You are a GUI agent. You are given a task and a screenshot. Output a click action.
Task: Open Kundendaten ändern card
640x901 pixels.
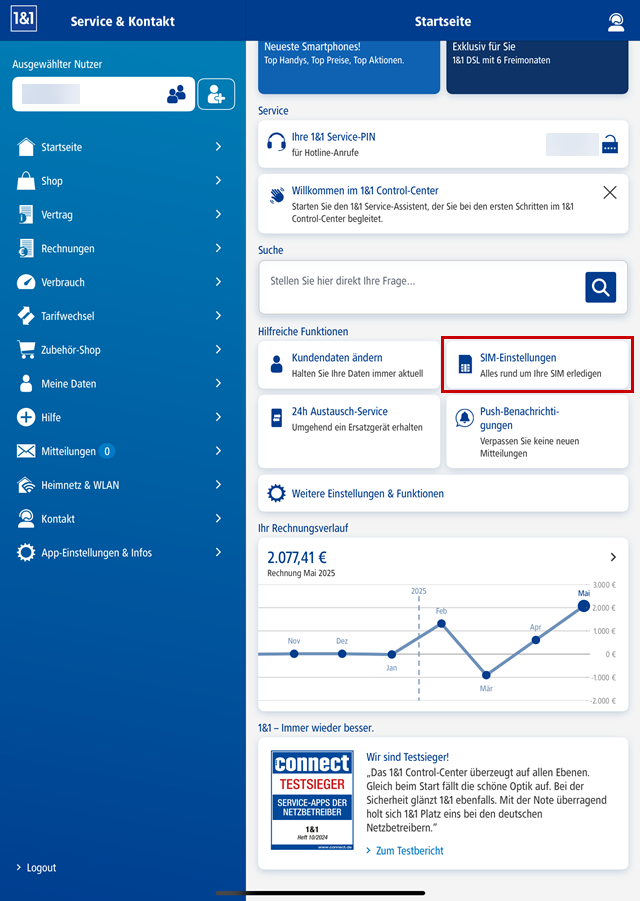coord(349,365)
